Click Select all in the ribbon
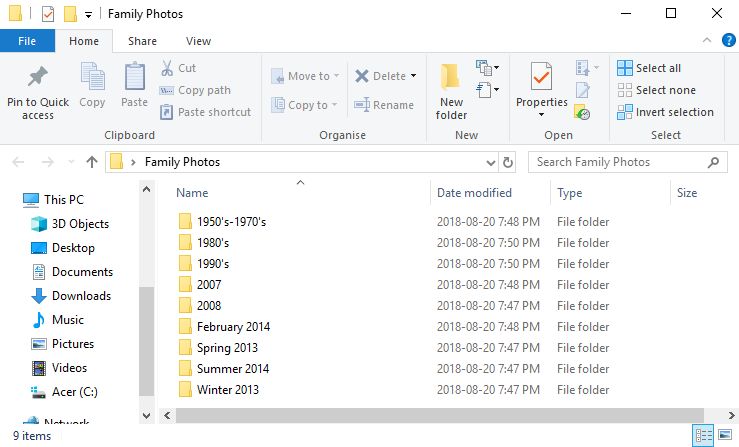The width and height of the screenshot is (739, 447). coord(649,68)
